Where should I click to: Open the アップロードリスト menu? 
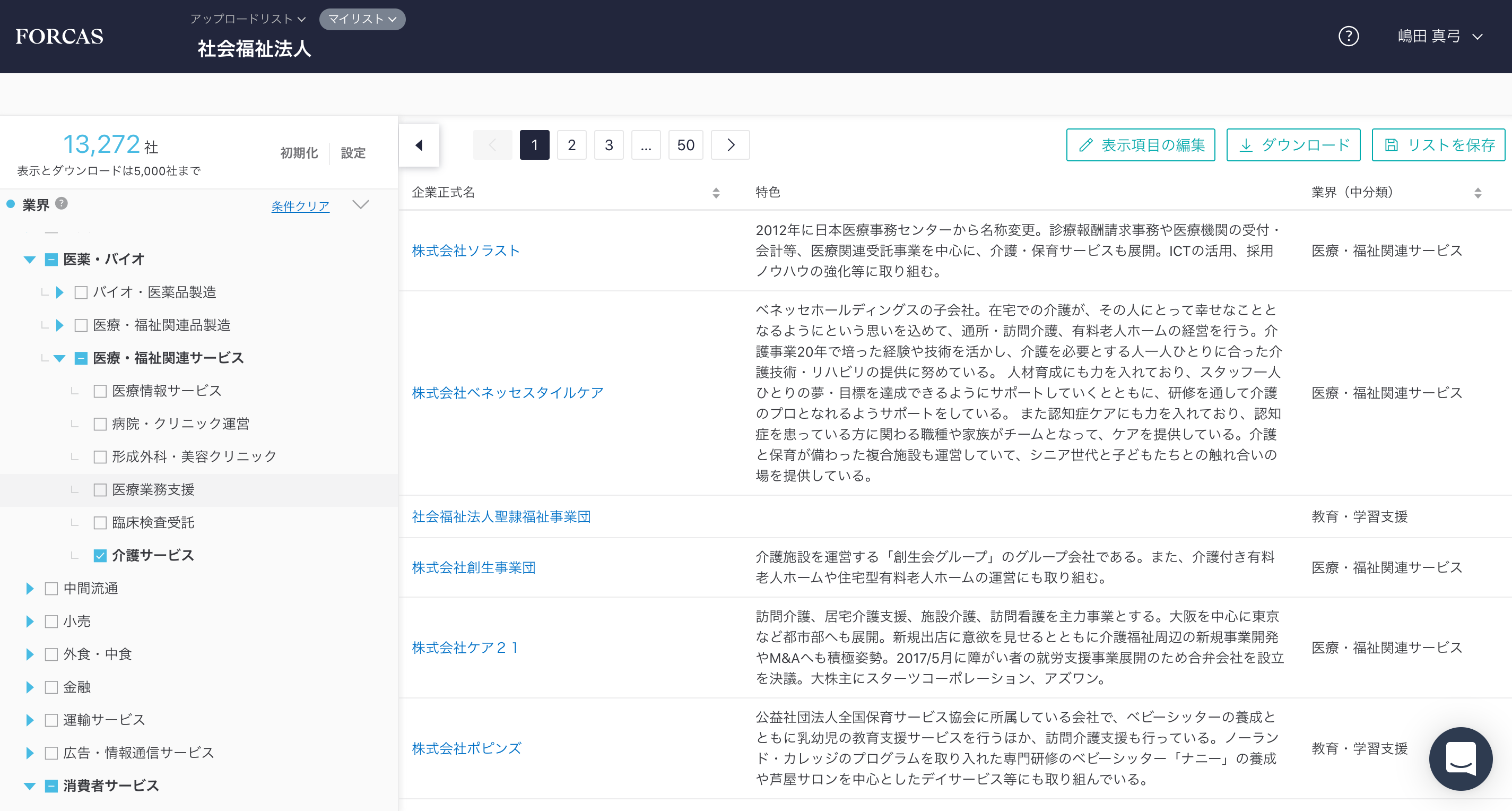(x=248, y=19)
